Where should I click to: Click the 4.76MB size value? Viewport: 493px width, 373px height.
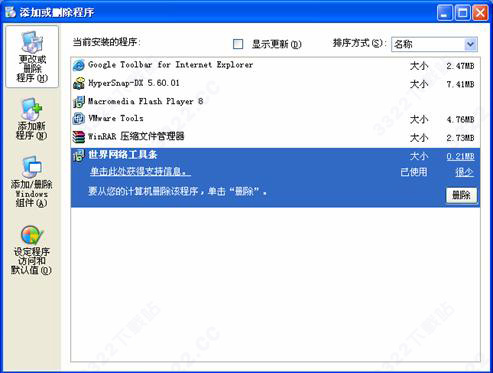click(460, 119)
